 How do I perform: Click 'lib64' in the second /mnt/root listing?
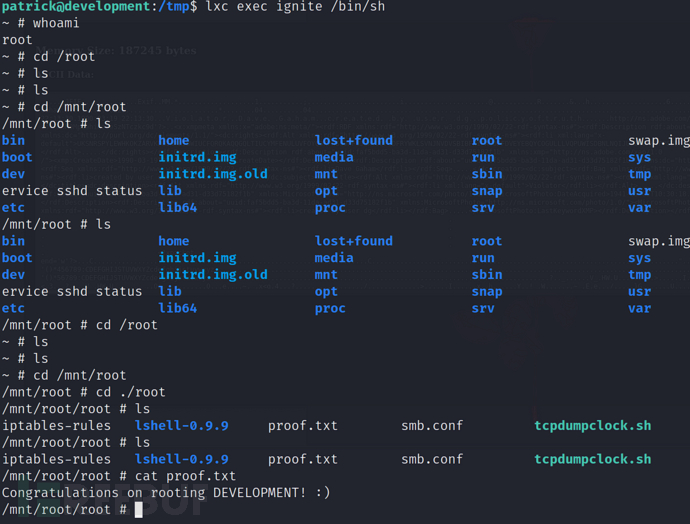tap(178, 308)
